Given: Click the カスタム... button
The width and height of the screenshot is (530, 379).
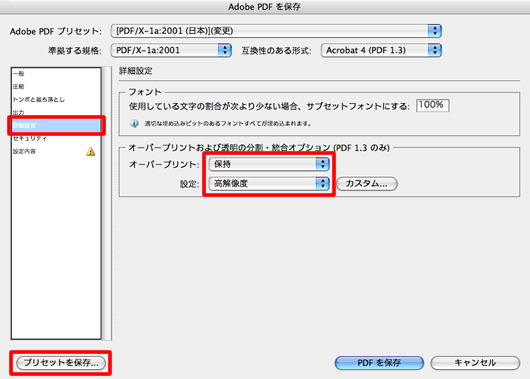Looking at the screenshot, I should (367, 184).
